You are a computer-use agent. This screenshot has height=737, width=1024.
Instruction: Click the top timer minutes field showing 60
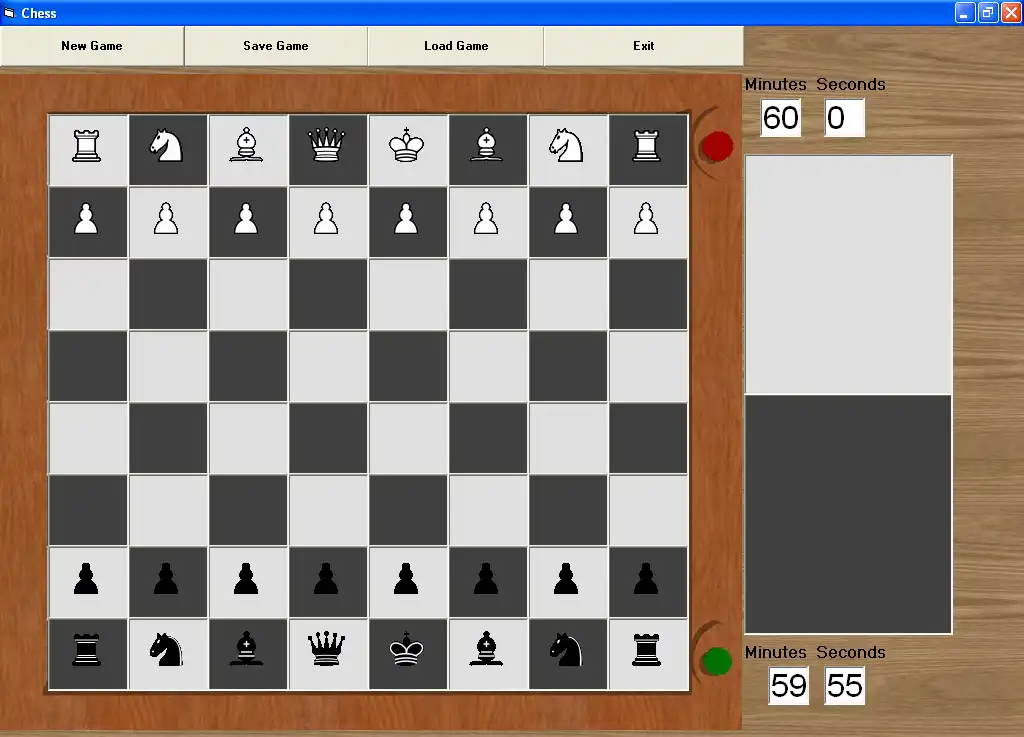[x=781, y=118]
